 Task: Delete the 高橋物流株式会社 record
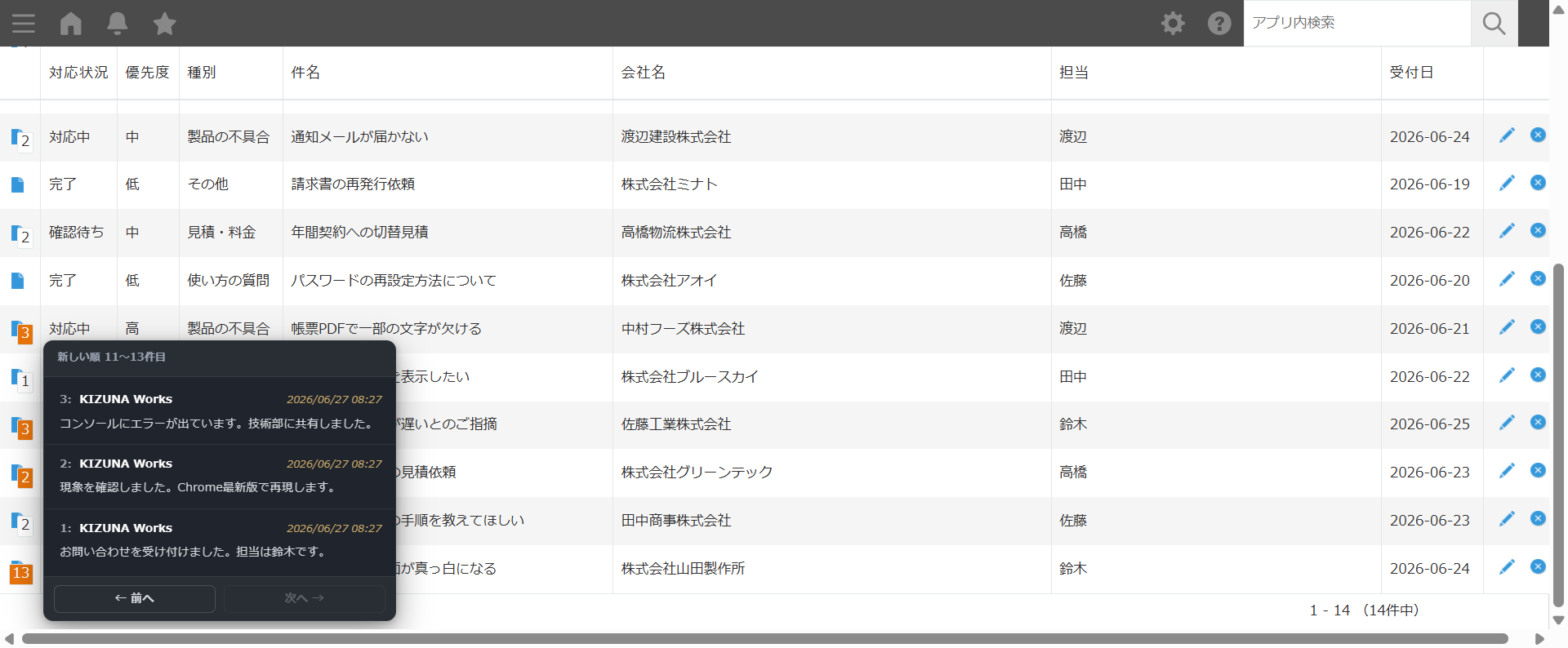point(1538,230)
